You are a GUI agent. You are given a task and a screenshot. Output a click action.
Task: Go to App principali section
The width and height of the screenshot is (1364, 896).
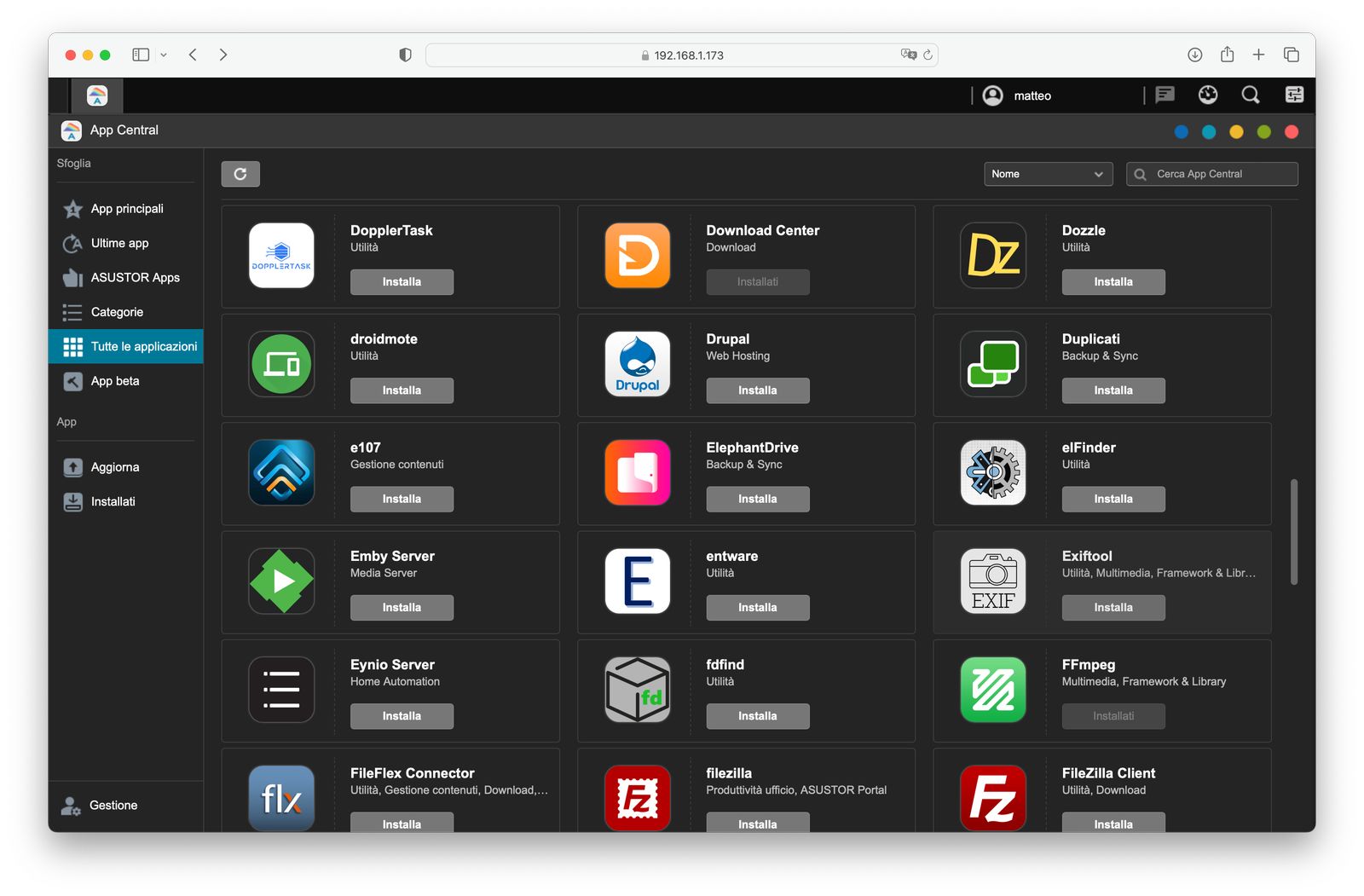tap(126, 209)
